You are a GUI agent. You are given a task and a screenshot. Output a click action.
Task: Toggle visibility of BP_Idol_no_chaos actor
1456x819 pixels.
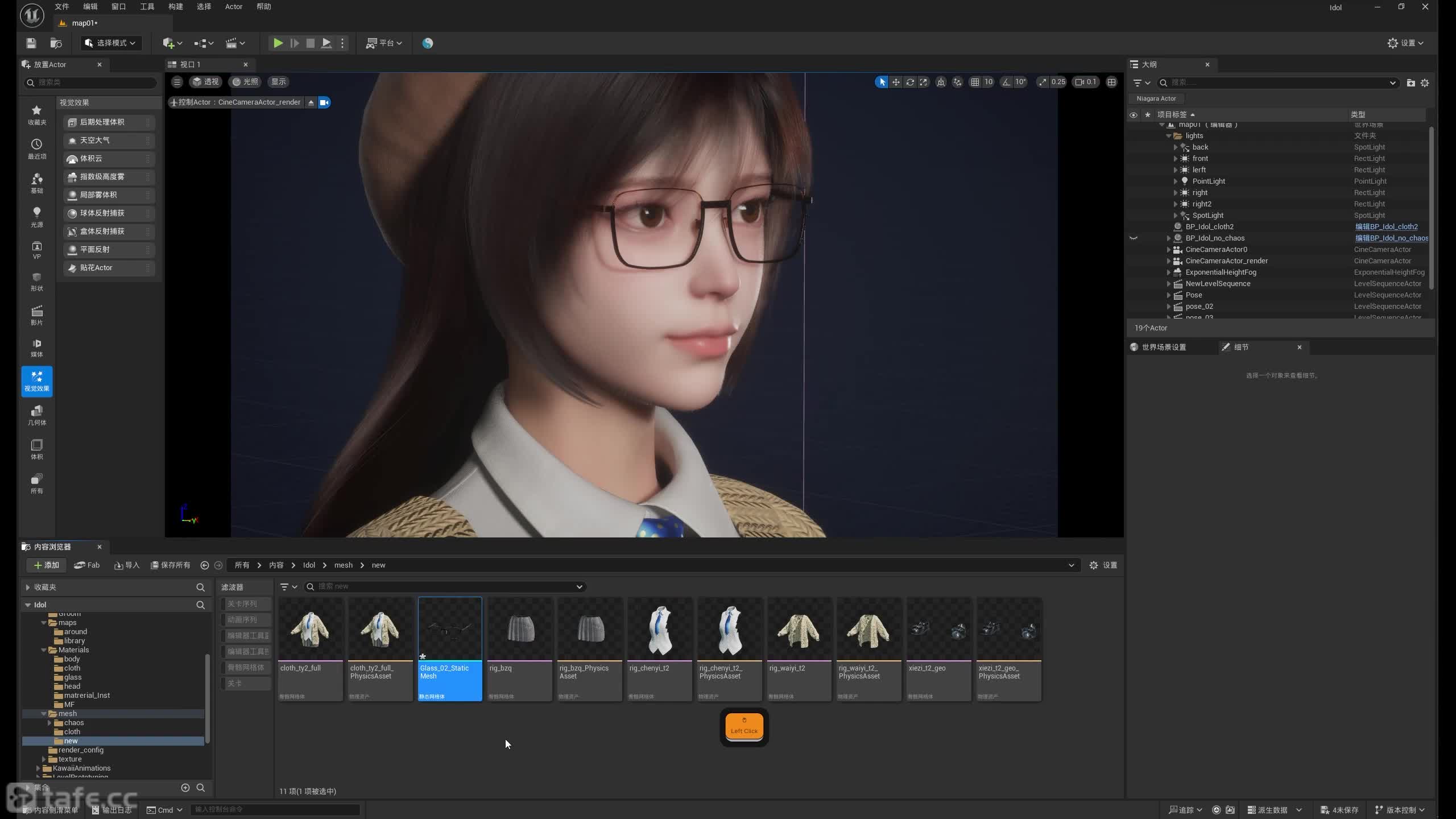pos(1134,238)
